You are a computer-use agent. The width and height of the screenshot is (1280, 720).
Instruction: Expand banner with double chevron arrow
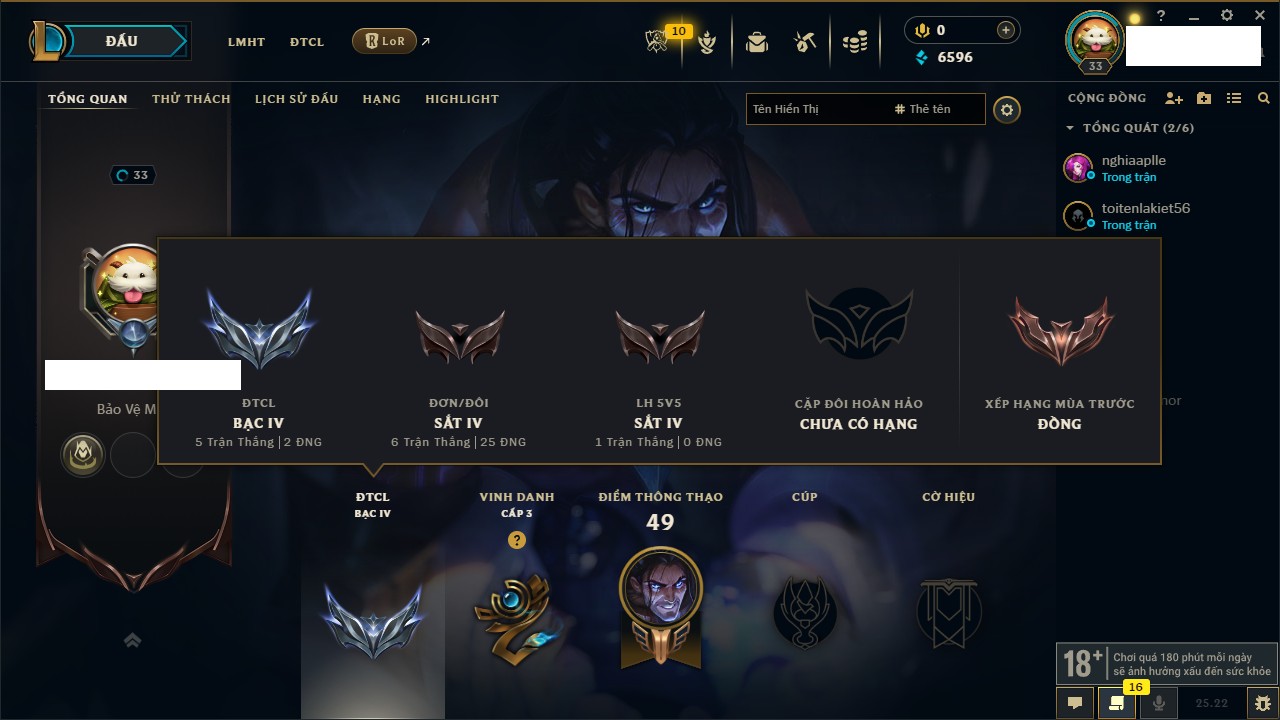click(x=132, y=640)
